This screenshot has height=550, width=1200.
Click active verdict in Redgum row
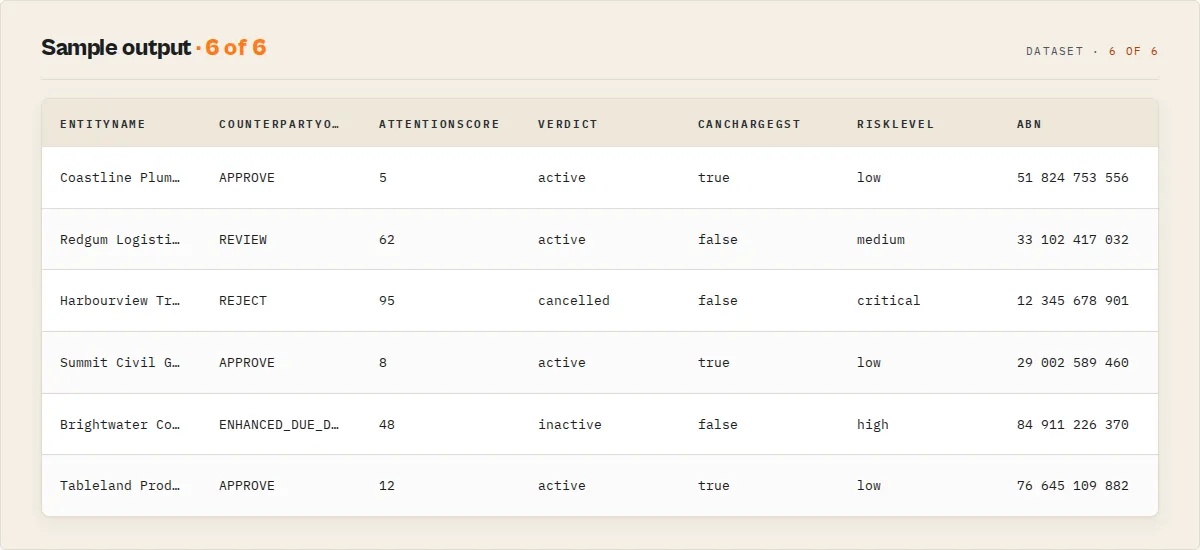pyautogui.click(x=562, y=240)
